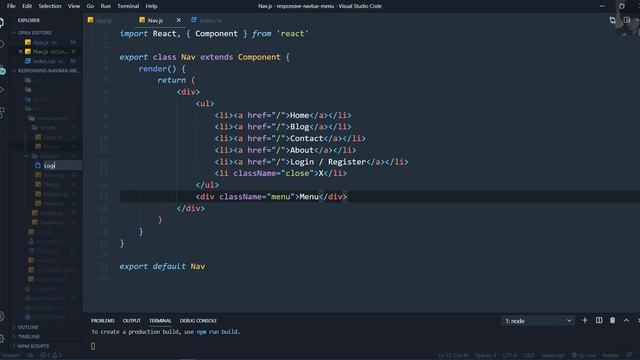The height and width of the screenshot is (360, 640).
Task: Click the CRLF line ending status item
Action: tap(529, 356)
